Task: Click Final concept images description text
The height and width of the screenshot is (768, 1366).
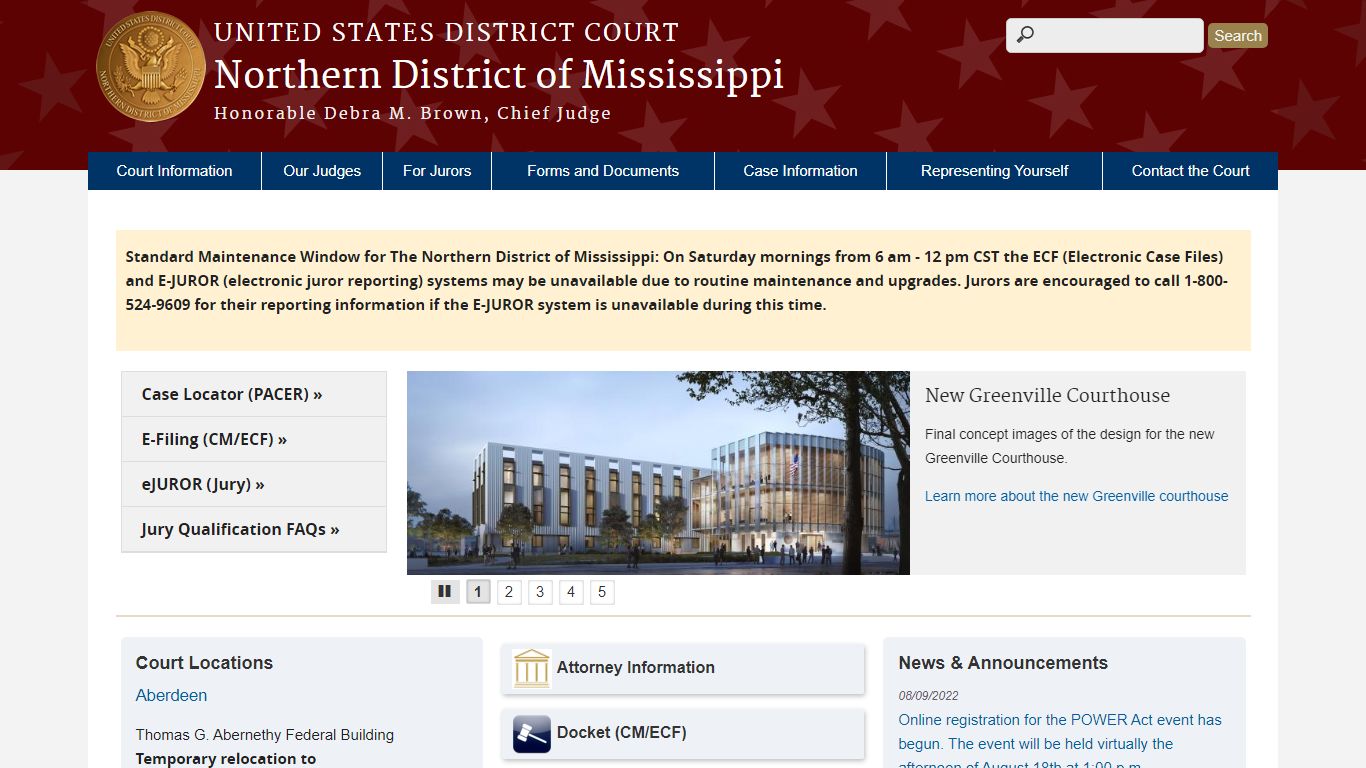Action: click(1069, 446)
